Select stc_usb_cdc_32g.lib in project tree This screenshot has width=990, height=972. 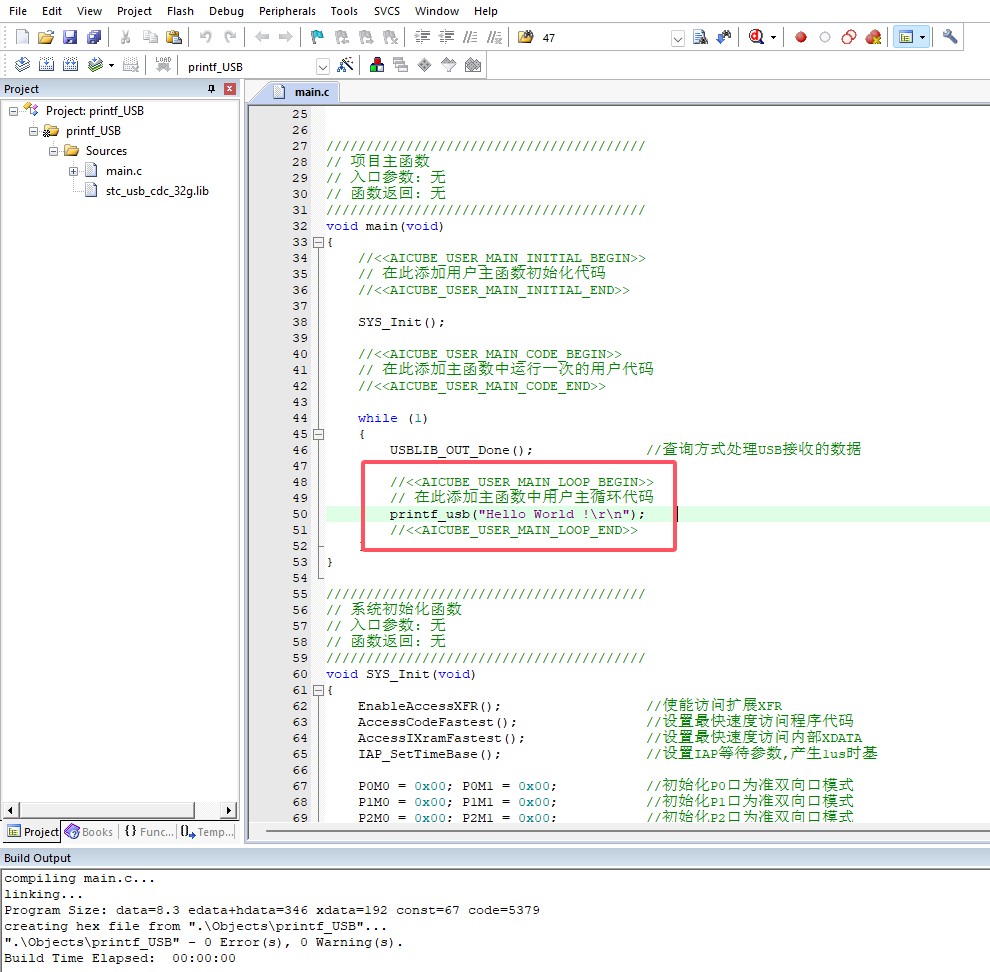[x=157, y=191]
